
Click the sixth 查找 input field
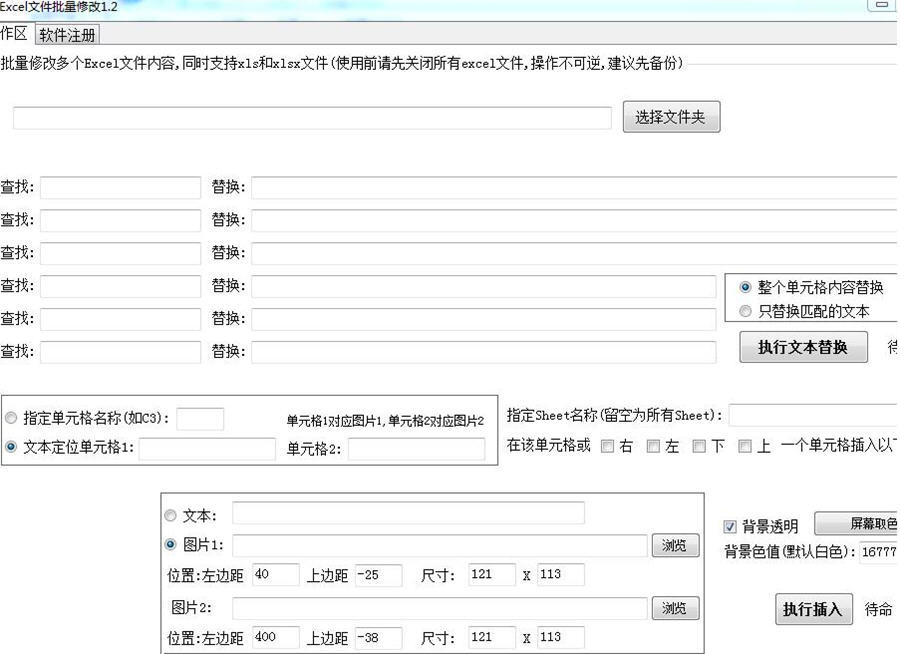[x=121, y=352]
